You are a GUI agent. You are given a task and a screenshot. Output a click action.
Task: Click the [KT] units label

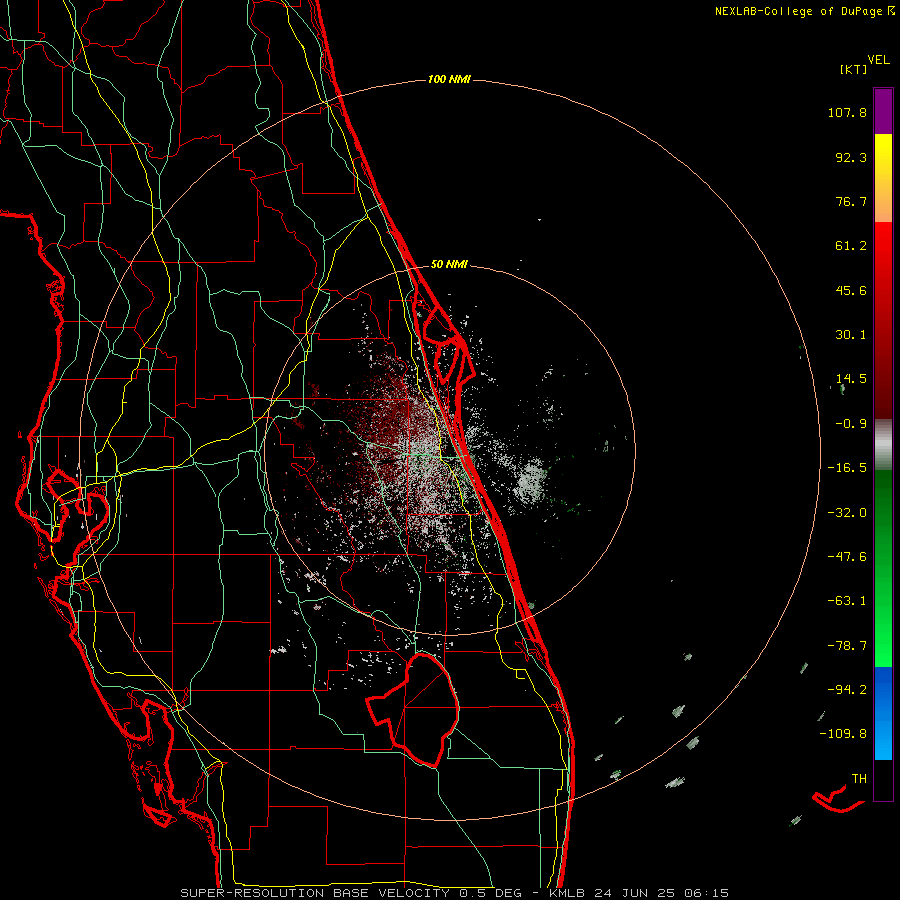[x=853, y=69]
